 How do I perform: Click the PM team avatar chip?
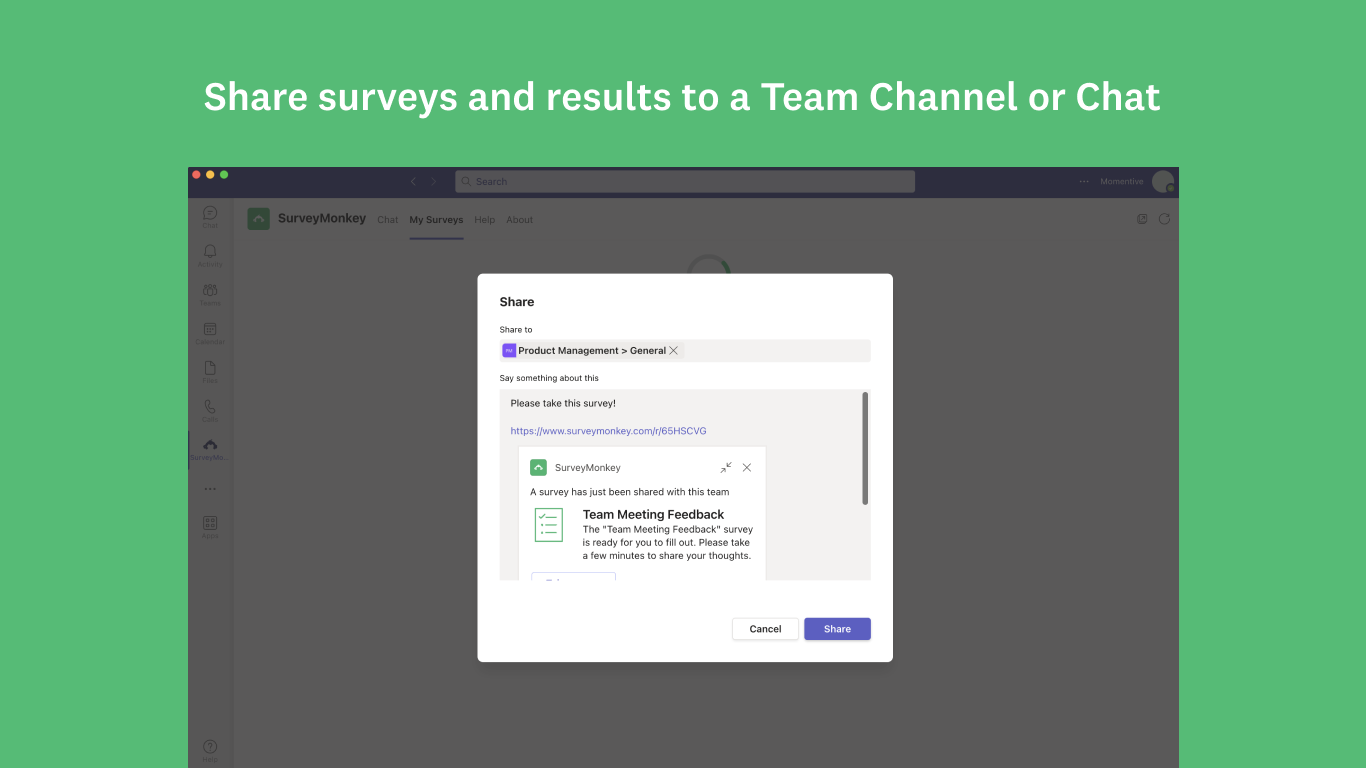(x=509, y=350)
